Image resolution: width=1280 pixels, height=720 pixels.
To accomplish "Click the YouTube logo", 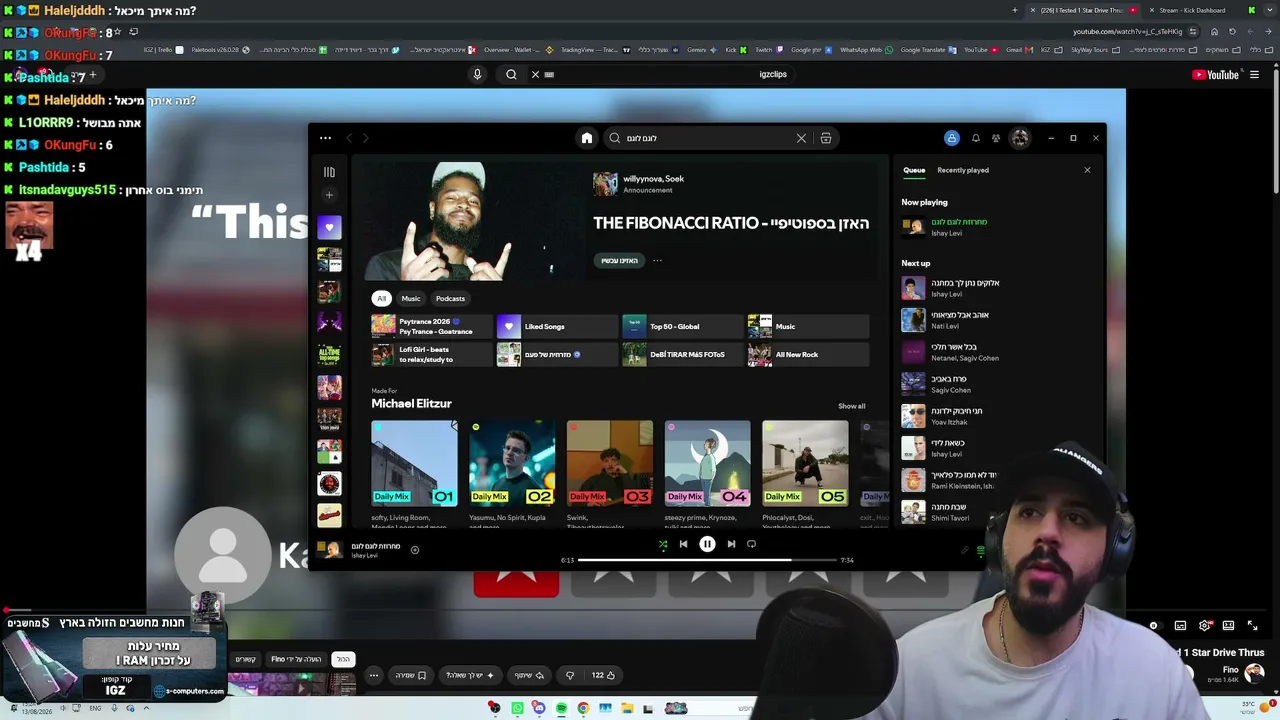I will point(1215,74).
